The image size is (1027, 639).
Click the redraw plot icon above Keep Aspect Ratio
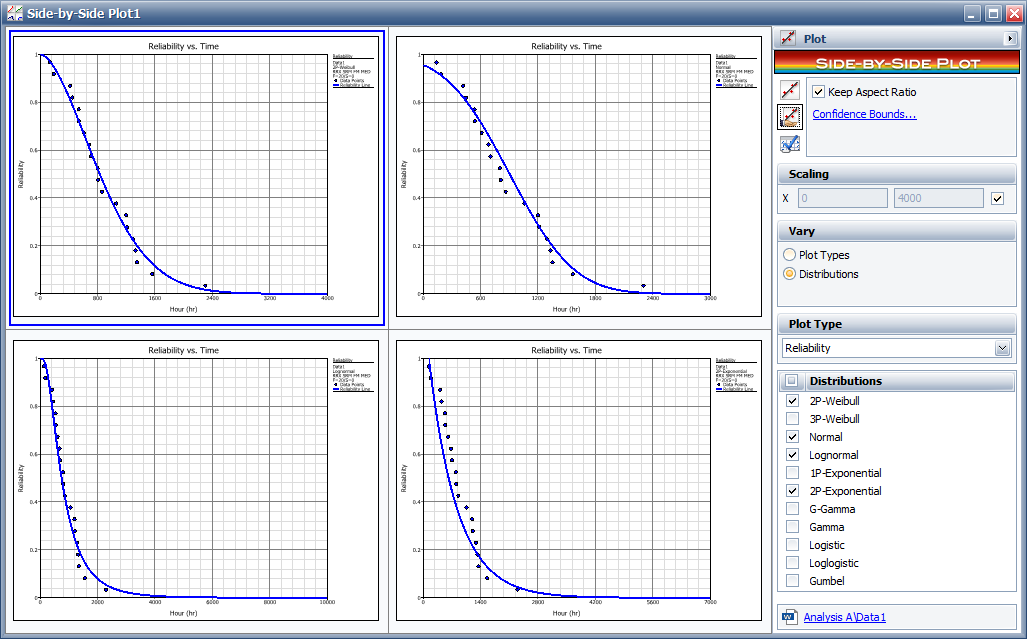tap(790, 90)
